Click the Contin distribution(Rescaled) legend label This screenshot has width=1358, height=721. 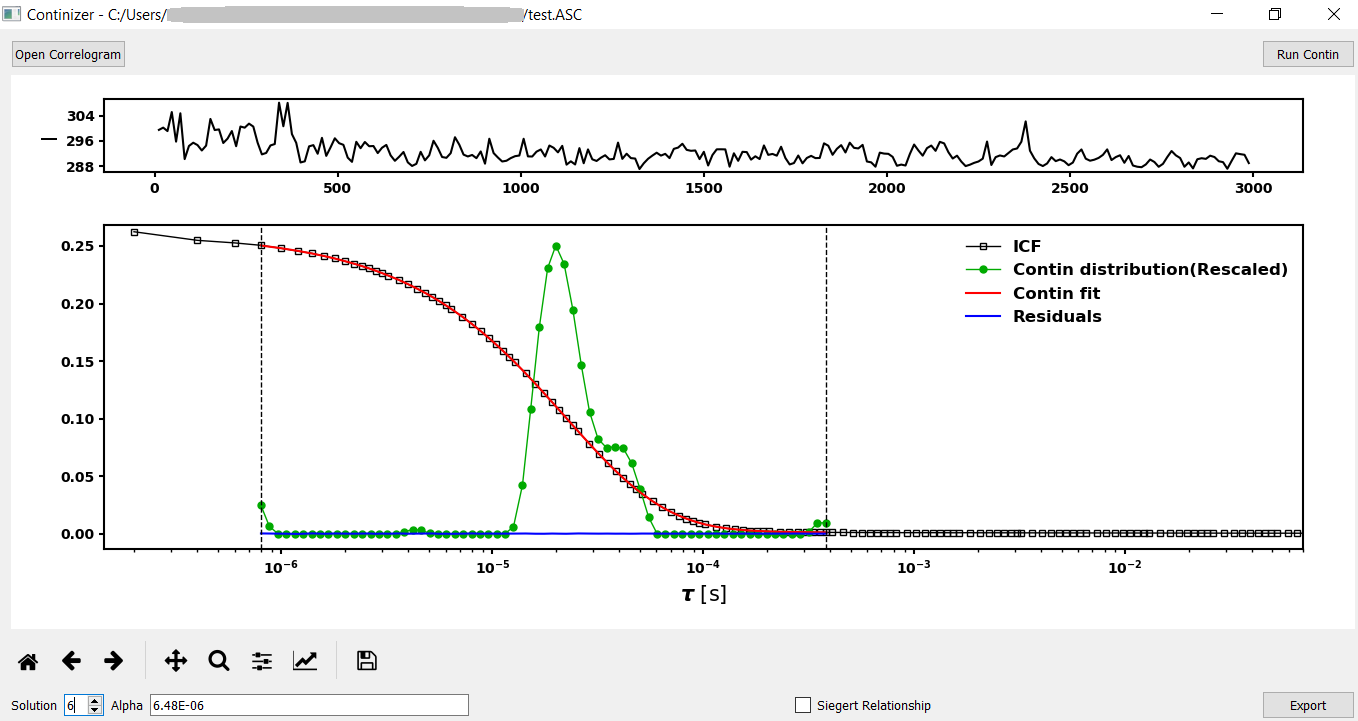1150,269
